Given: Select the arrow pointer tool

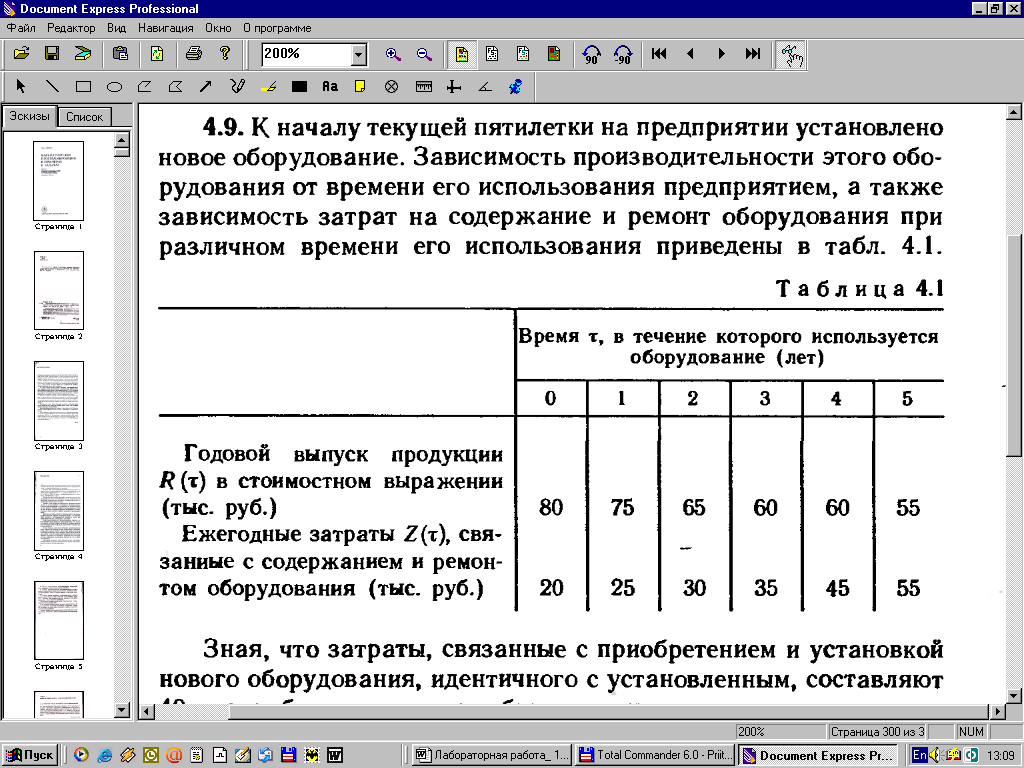Looking at the screenshot, I should click(x=20, y=86).
